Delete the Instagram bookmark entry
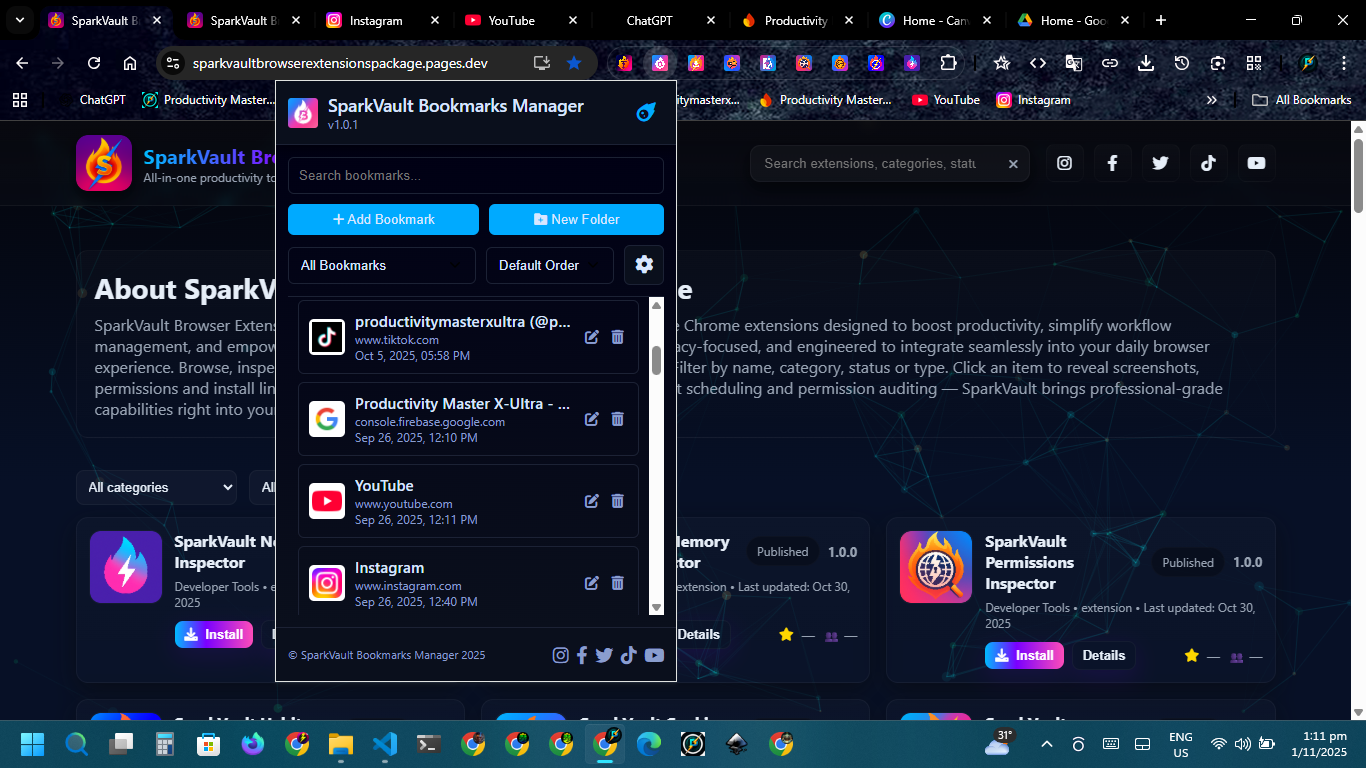This screenshot has width=1366, height=768. point(618,583)
